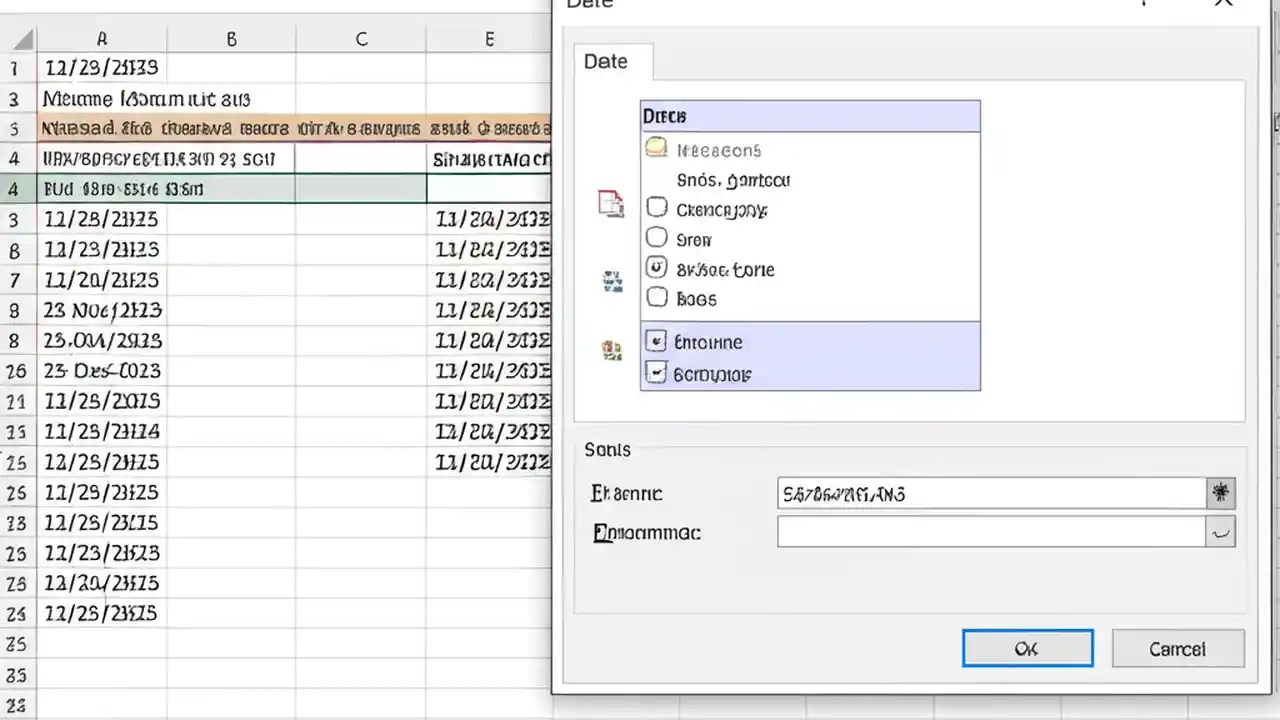This screenshot has height=720, width=1280.
Task: Cancel the Date dialog
Action: click(1177, 649)
